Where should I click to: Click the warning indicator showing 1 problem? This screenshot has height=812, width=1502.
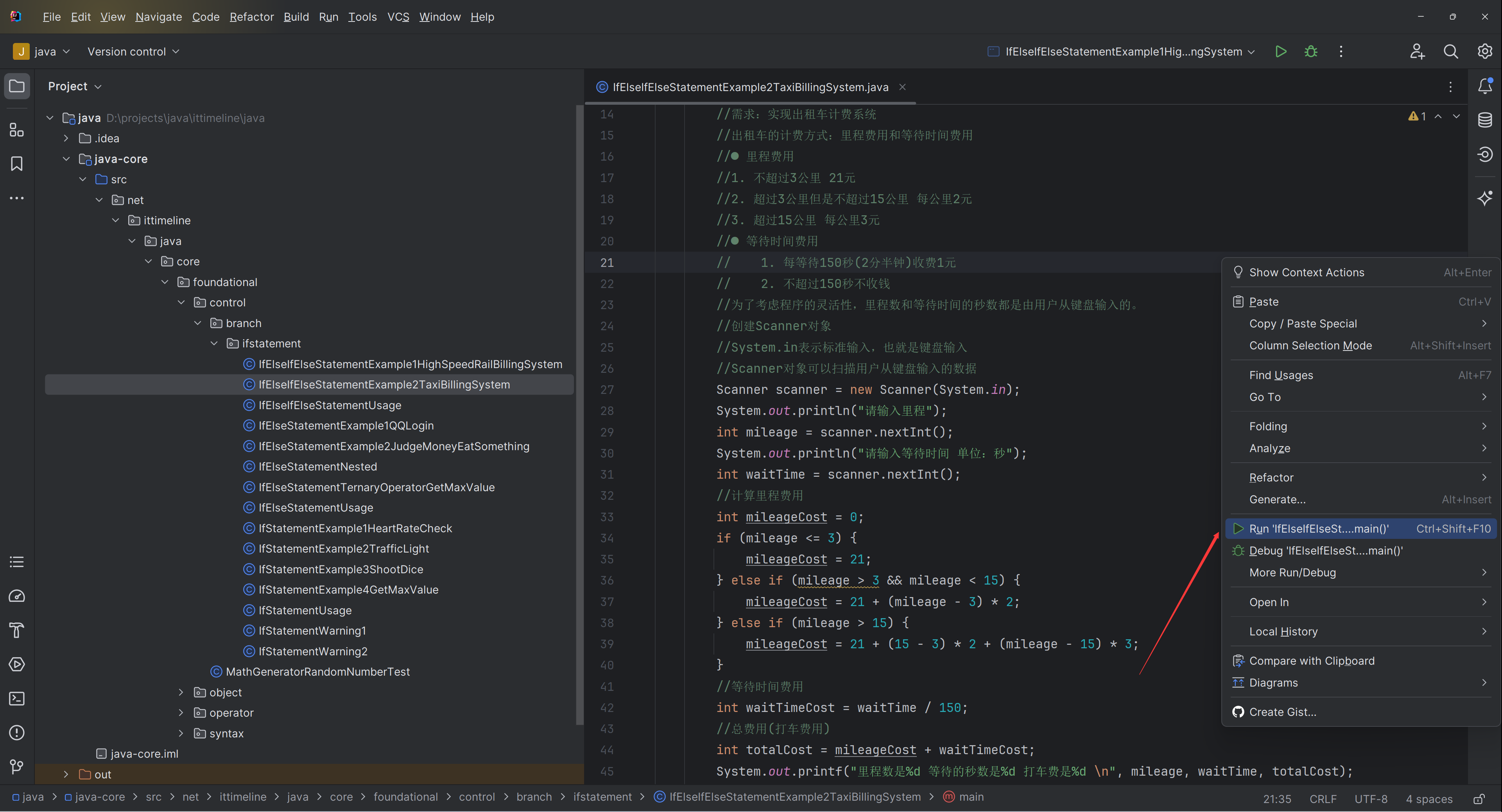(1417, 116)
